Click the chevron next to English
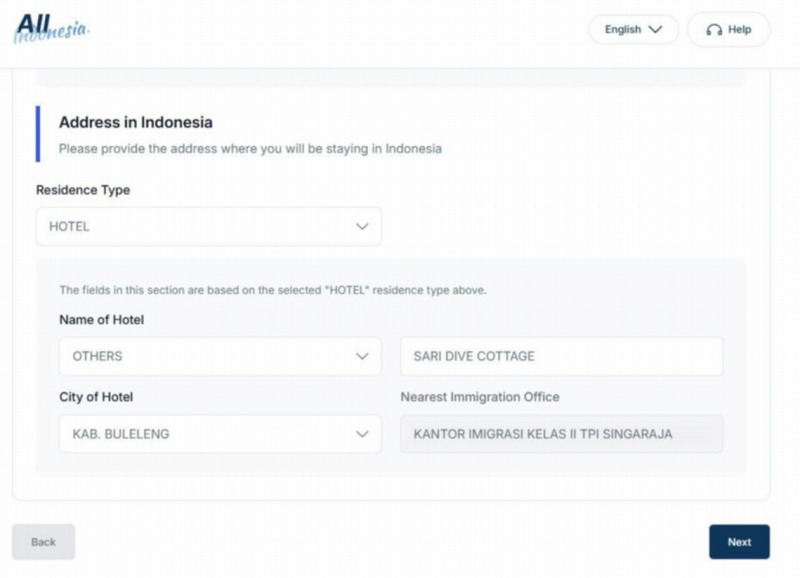The width and height of the screenshot is (800, 578). 656,30
